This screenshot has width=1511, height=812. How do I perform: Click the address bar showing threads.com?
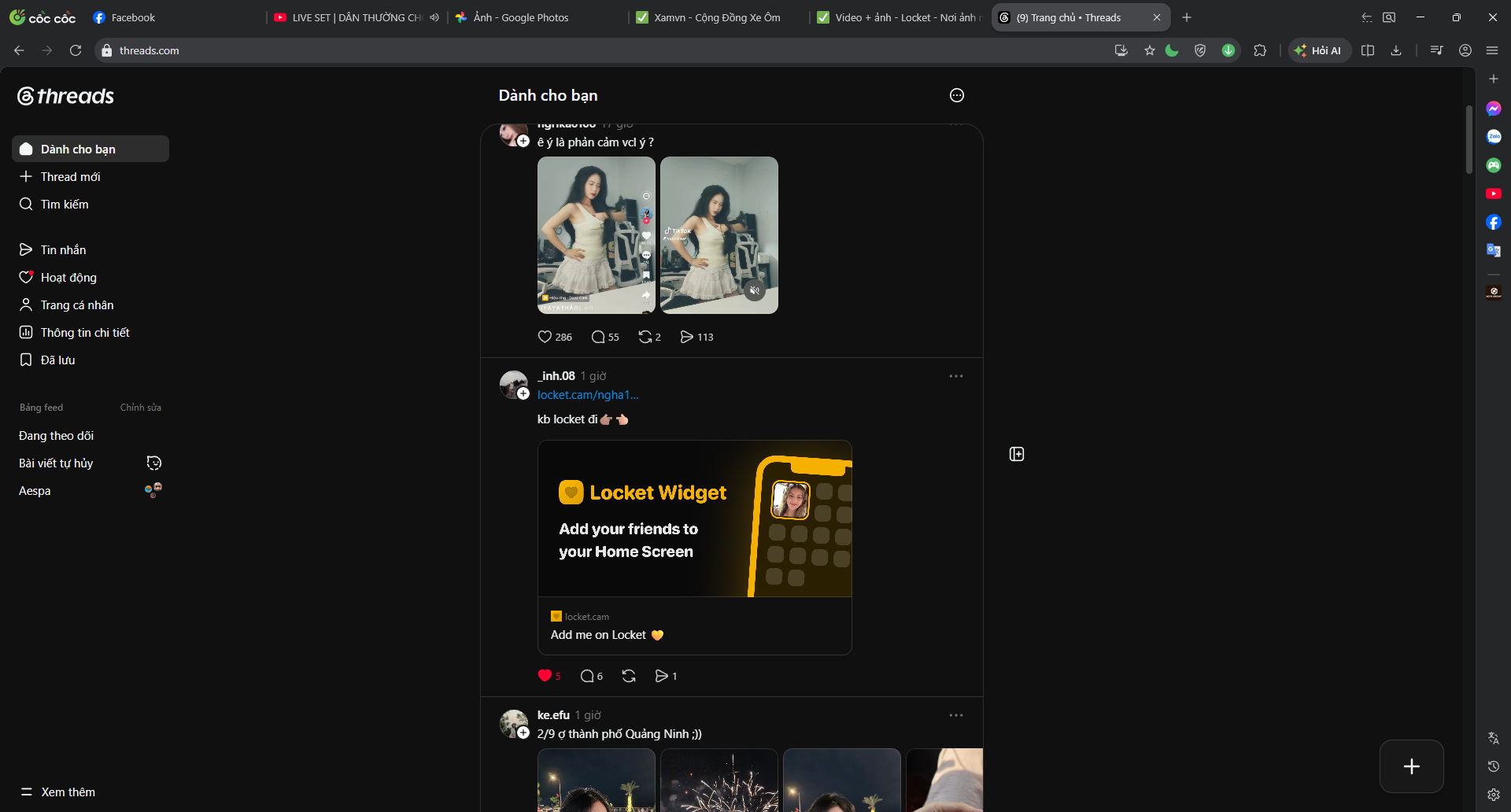598,50
